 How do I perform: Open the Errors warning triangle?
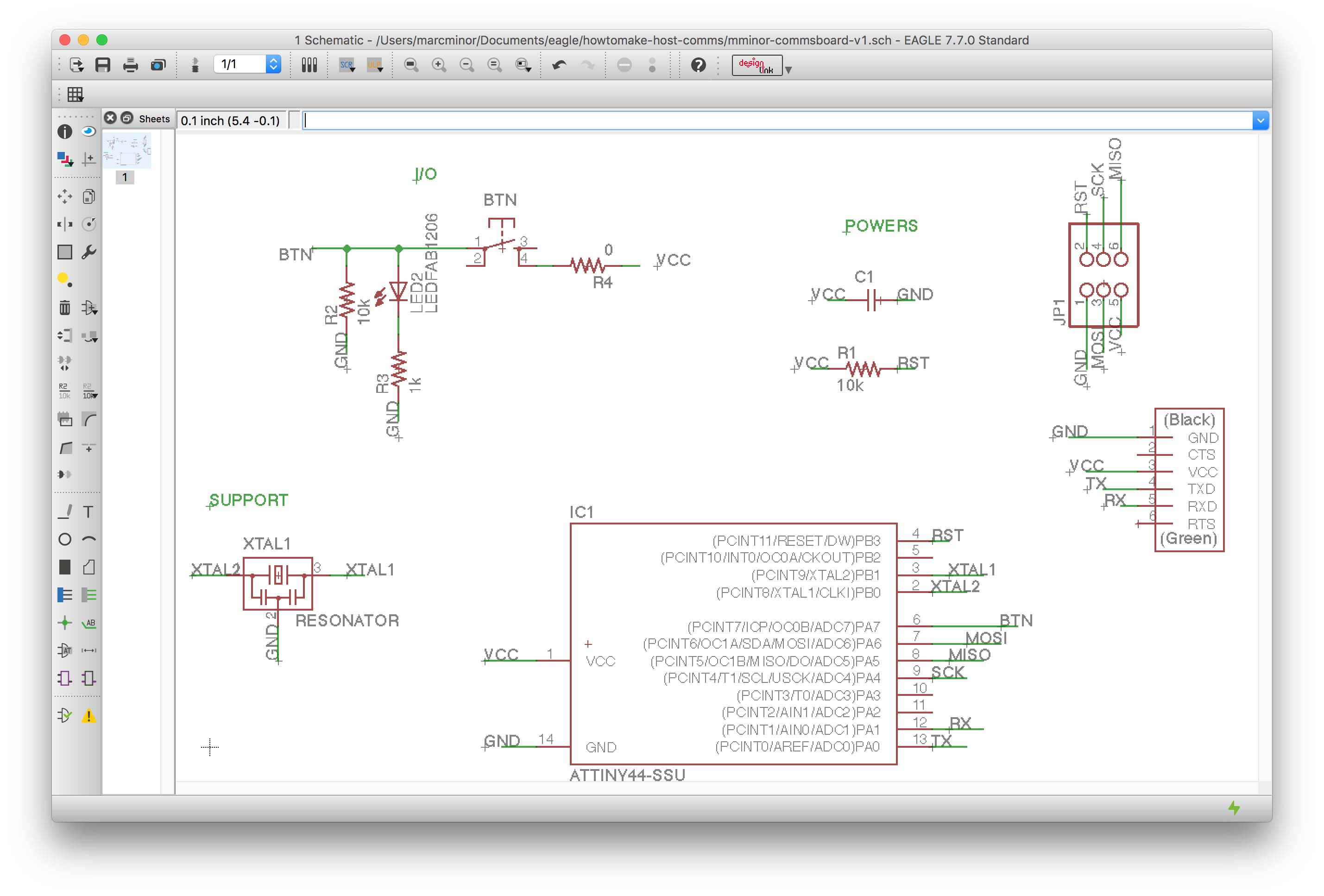click(88, 715)
